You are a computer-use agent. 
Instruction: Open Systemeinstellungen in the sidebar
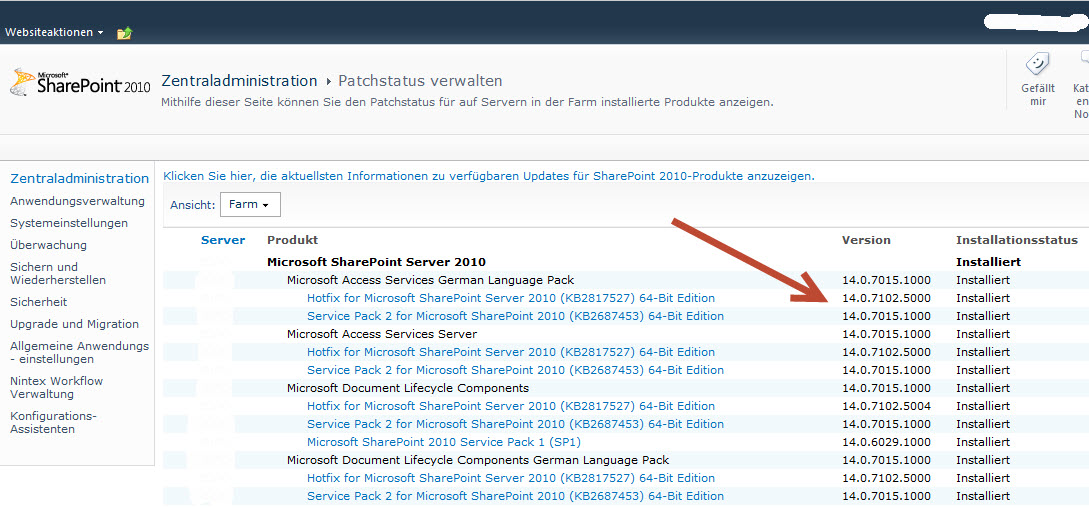(69, 223)
